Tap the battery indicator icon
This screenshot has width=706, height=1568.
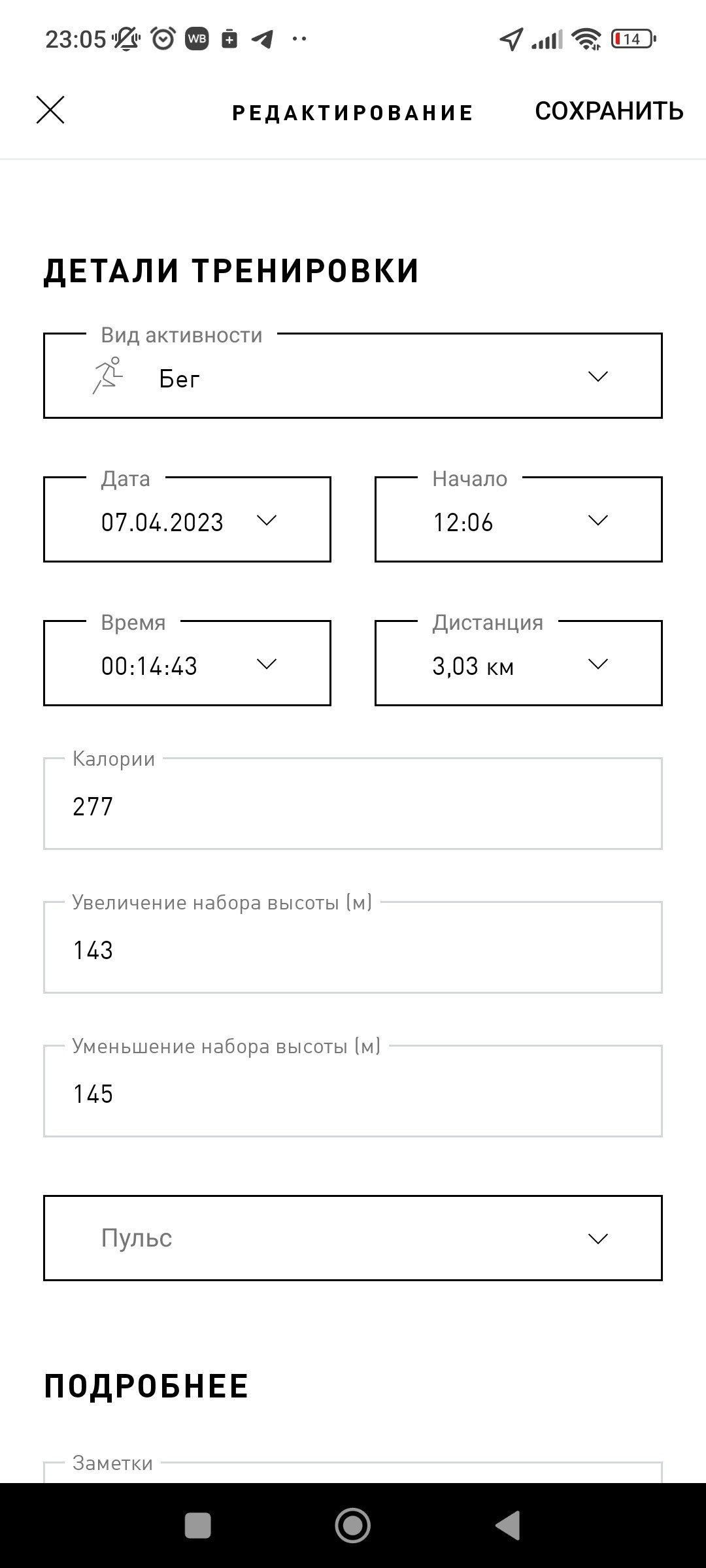tap(633, 39)
